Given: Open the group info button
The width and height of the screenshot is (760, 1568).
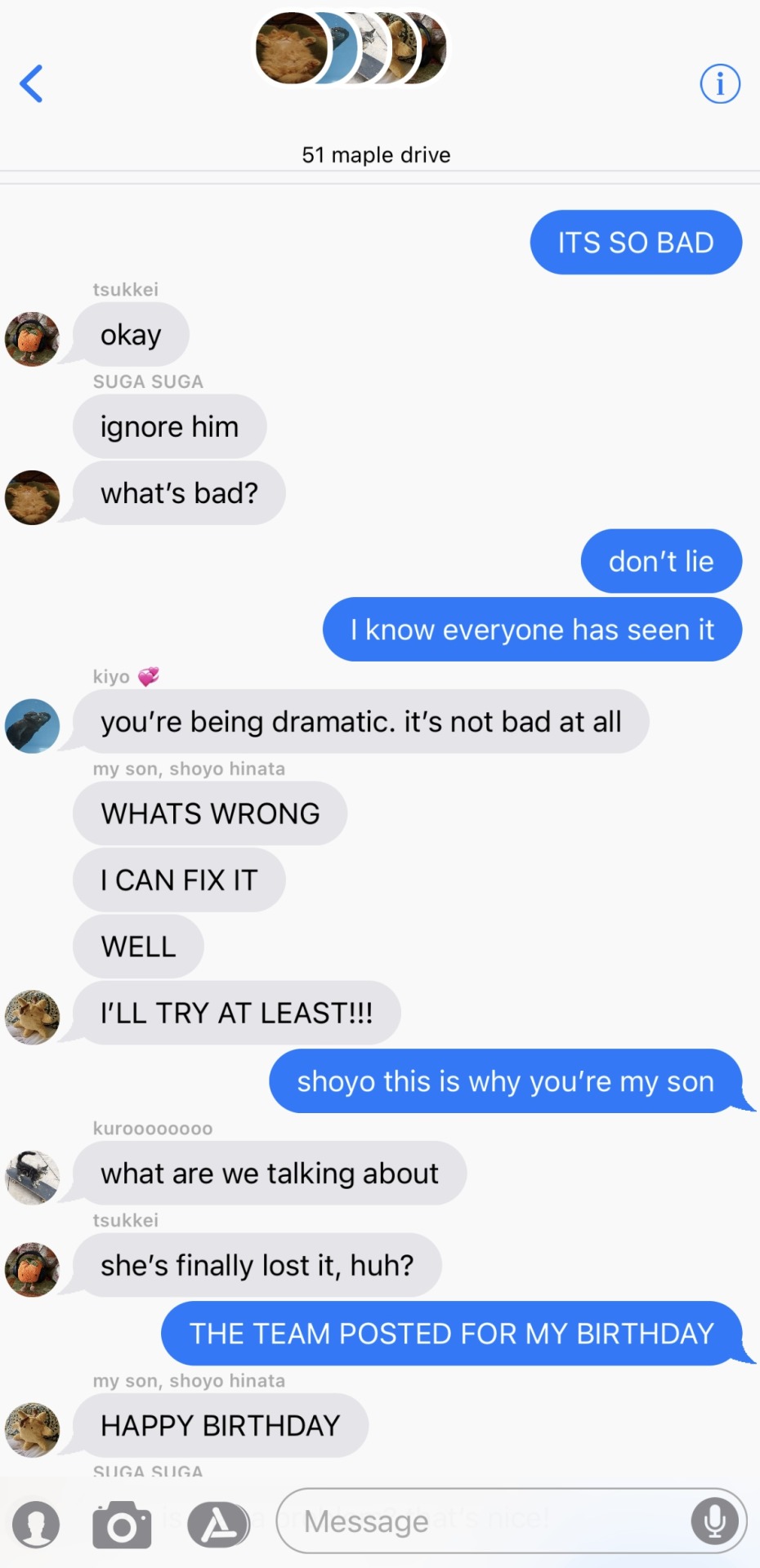Looking at the screenshot, I should tap(720, 83).
